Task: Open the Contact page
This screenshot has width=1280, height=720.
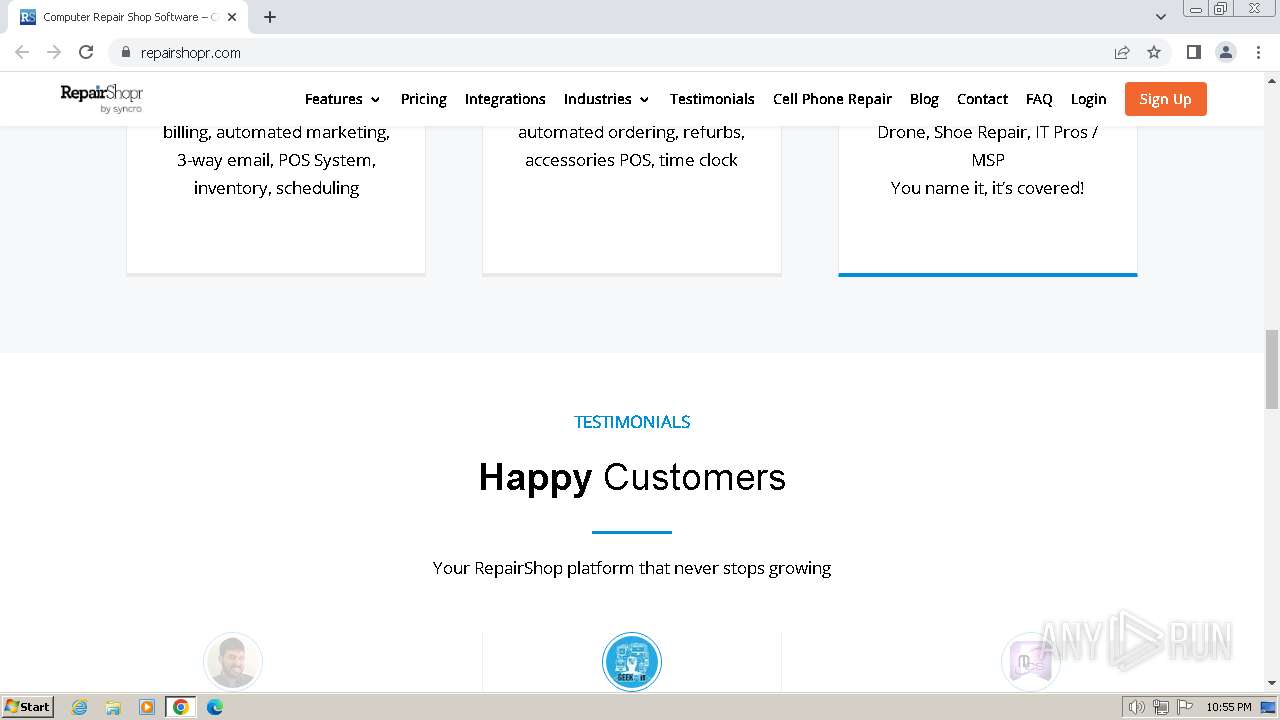Action: coord(982,99)
